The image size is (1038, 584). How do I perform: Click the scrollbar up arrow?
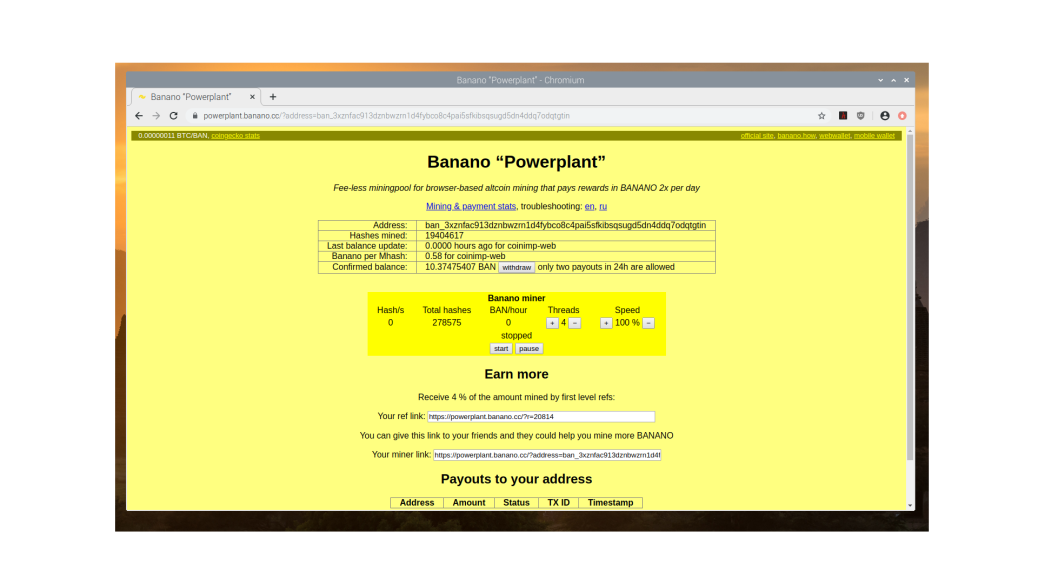pos(910,132)
